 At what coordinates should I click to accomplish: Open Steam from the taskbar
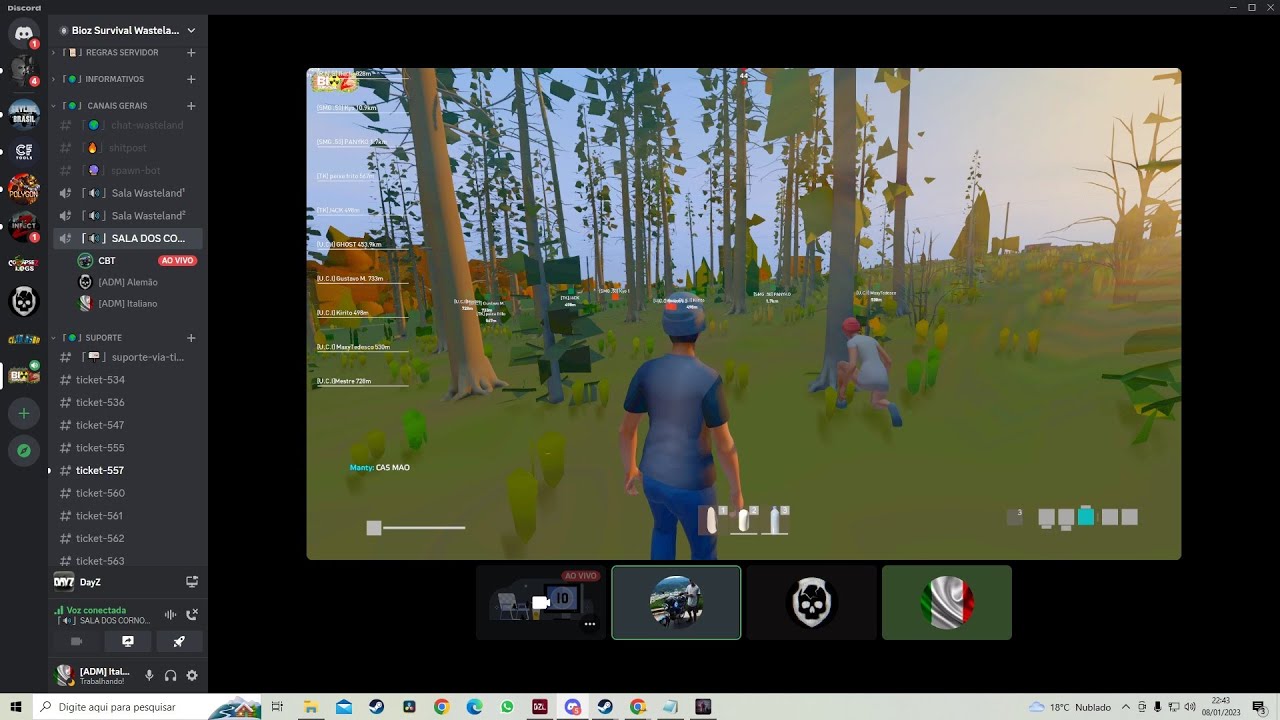(376, 707)
